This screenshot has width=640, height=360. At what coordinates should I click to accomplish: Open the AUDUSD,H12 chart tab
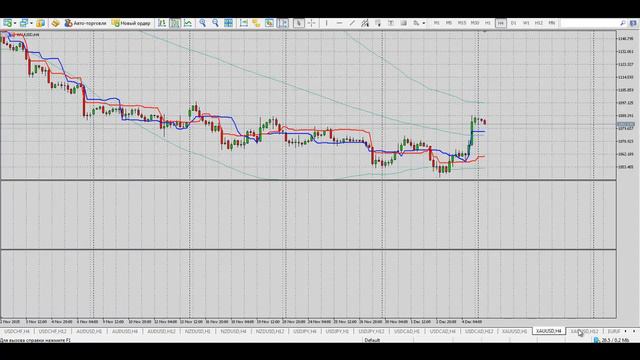(x=161, y=331)
